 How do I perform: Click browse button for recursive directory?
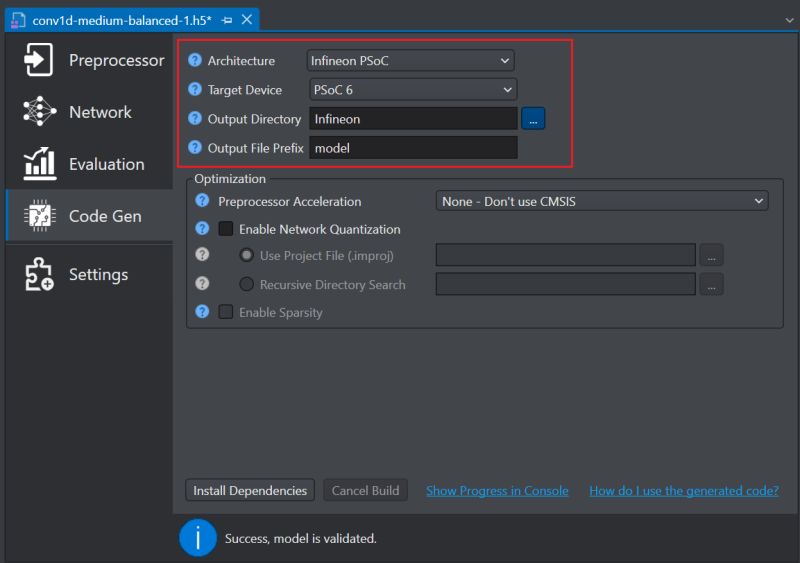point(711,284)
